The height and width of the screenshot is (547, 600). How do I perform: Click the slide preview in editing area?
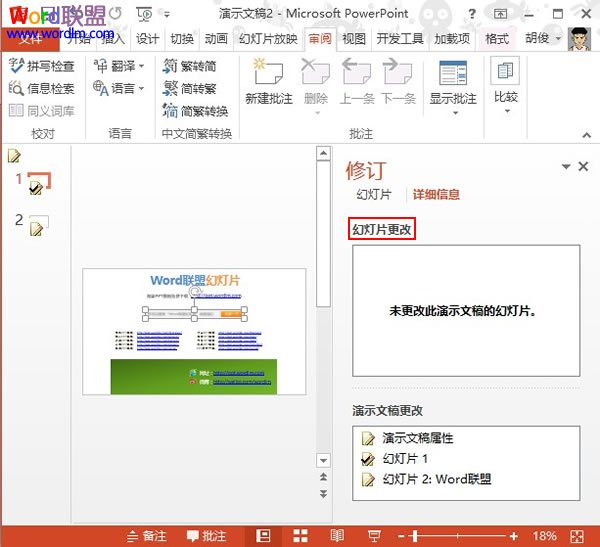click(194, 331)
